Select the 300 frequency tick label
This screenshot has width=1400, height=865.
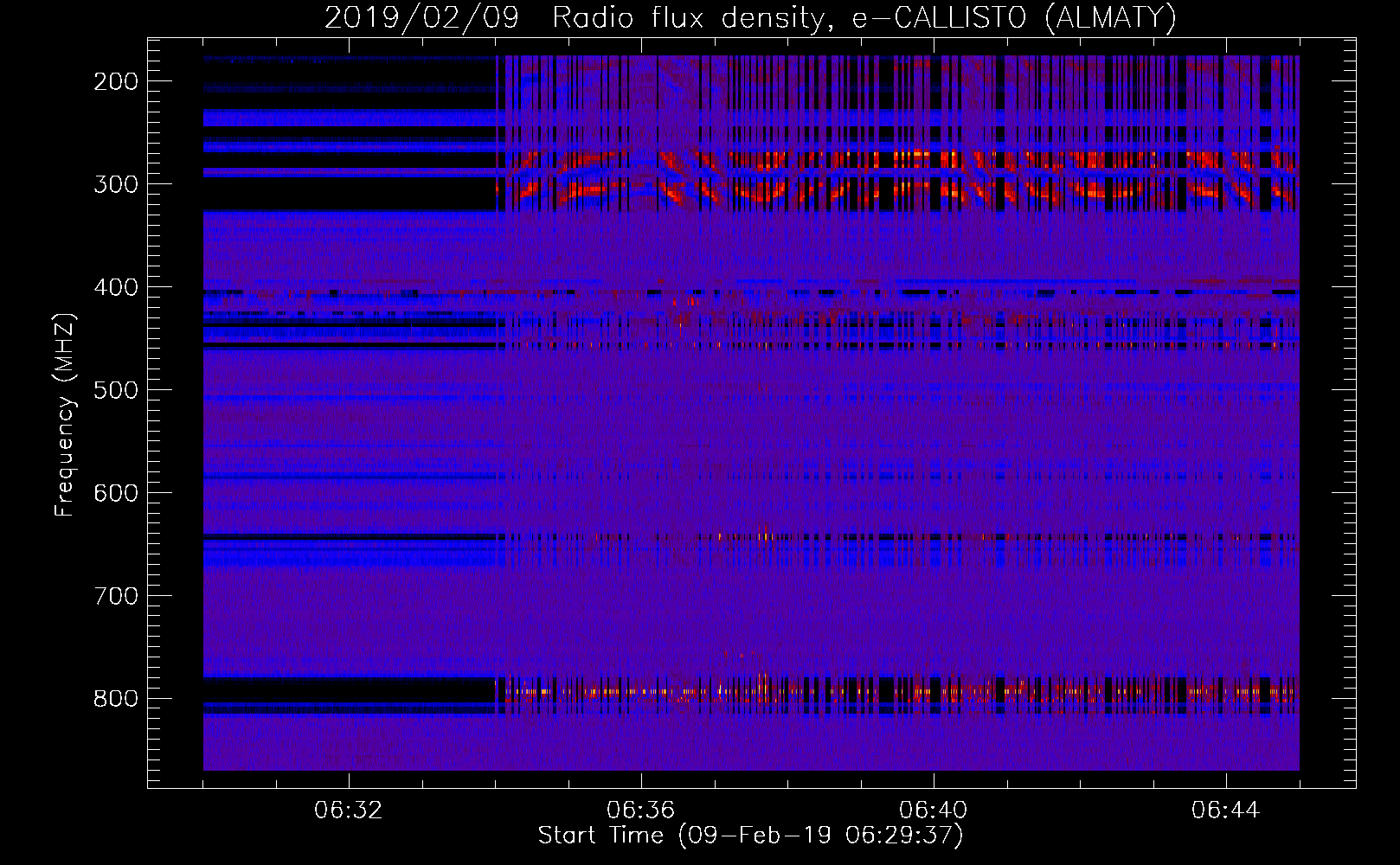116,184
